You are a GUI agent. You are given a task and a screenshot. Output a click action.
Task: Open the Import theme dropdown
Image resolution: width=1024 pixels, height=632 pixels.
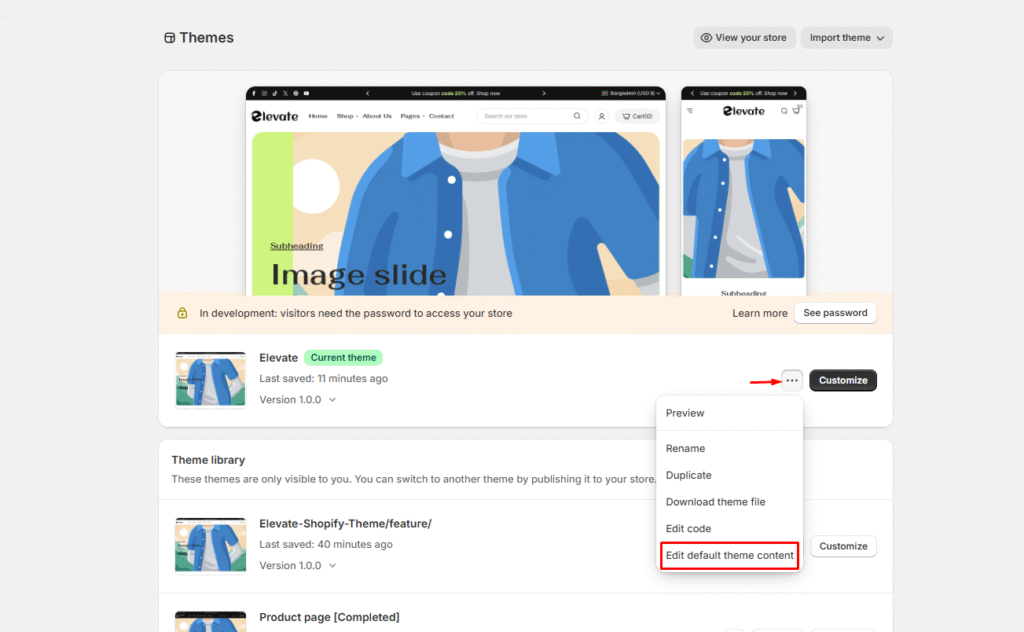(846, 38)
